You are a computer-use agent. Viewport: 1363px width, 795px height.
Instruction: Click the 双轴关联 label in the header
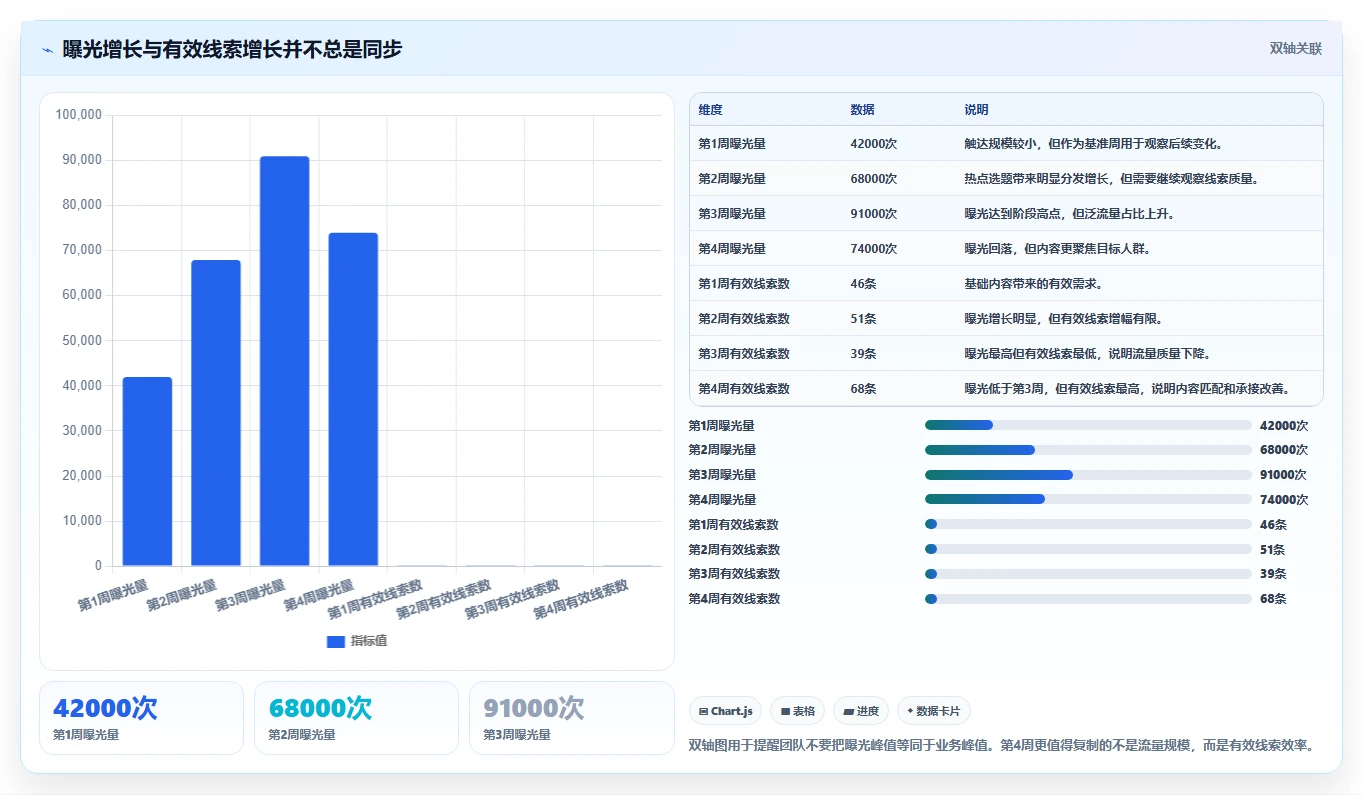[x=1296, y=48]
